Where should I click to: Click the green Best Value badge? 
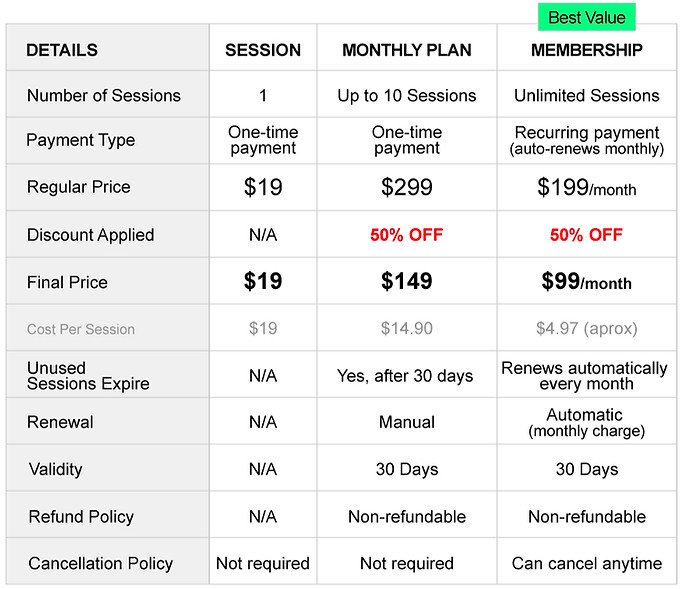pos(586,17)
